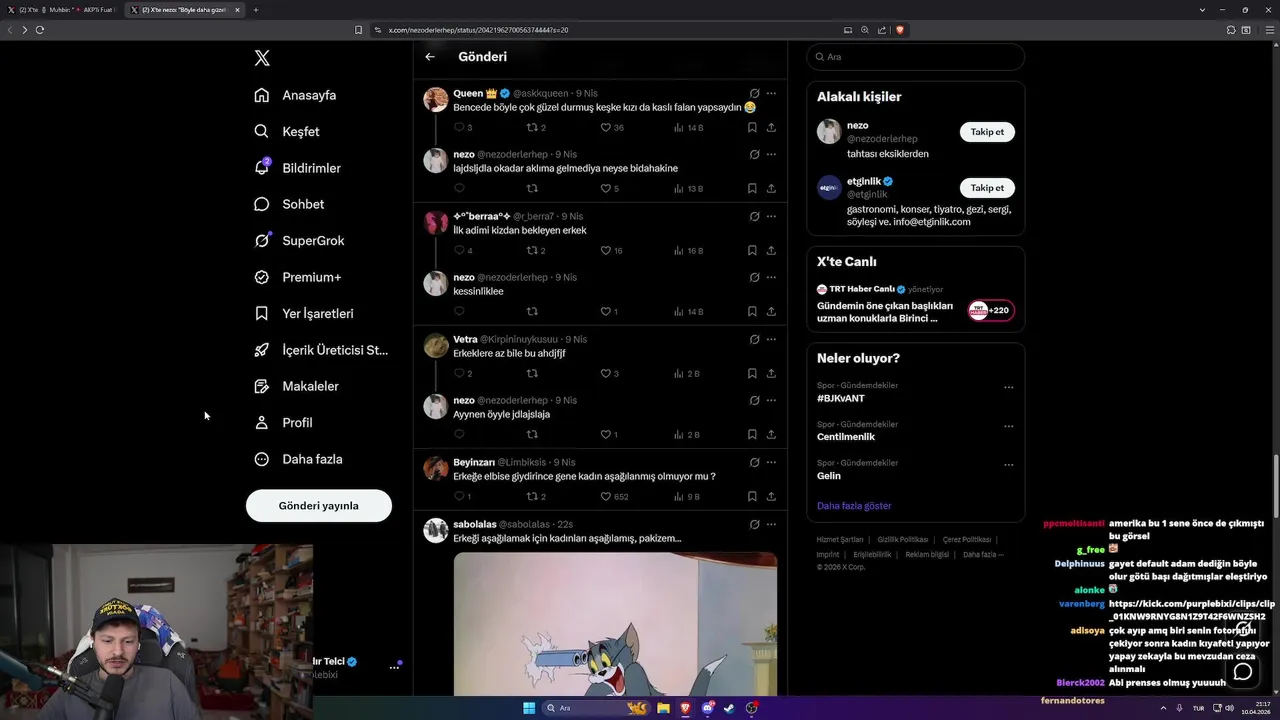Repost berraa's reply
1280x720 pixels.
pos(536,250)
